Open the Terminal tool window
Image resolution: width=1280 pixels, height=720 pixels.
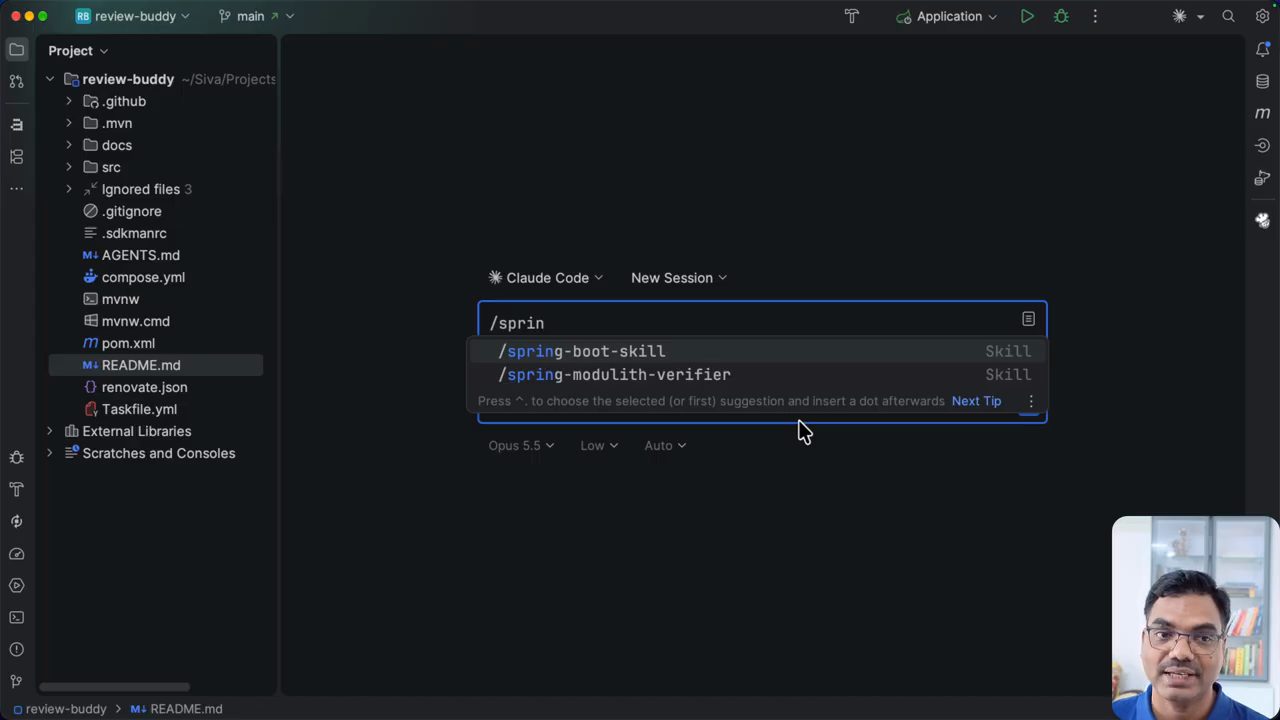(16, 617)
